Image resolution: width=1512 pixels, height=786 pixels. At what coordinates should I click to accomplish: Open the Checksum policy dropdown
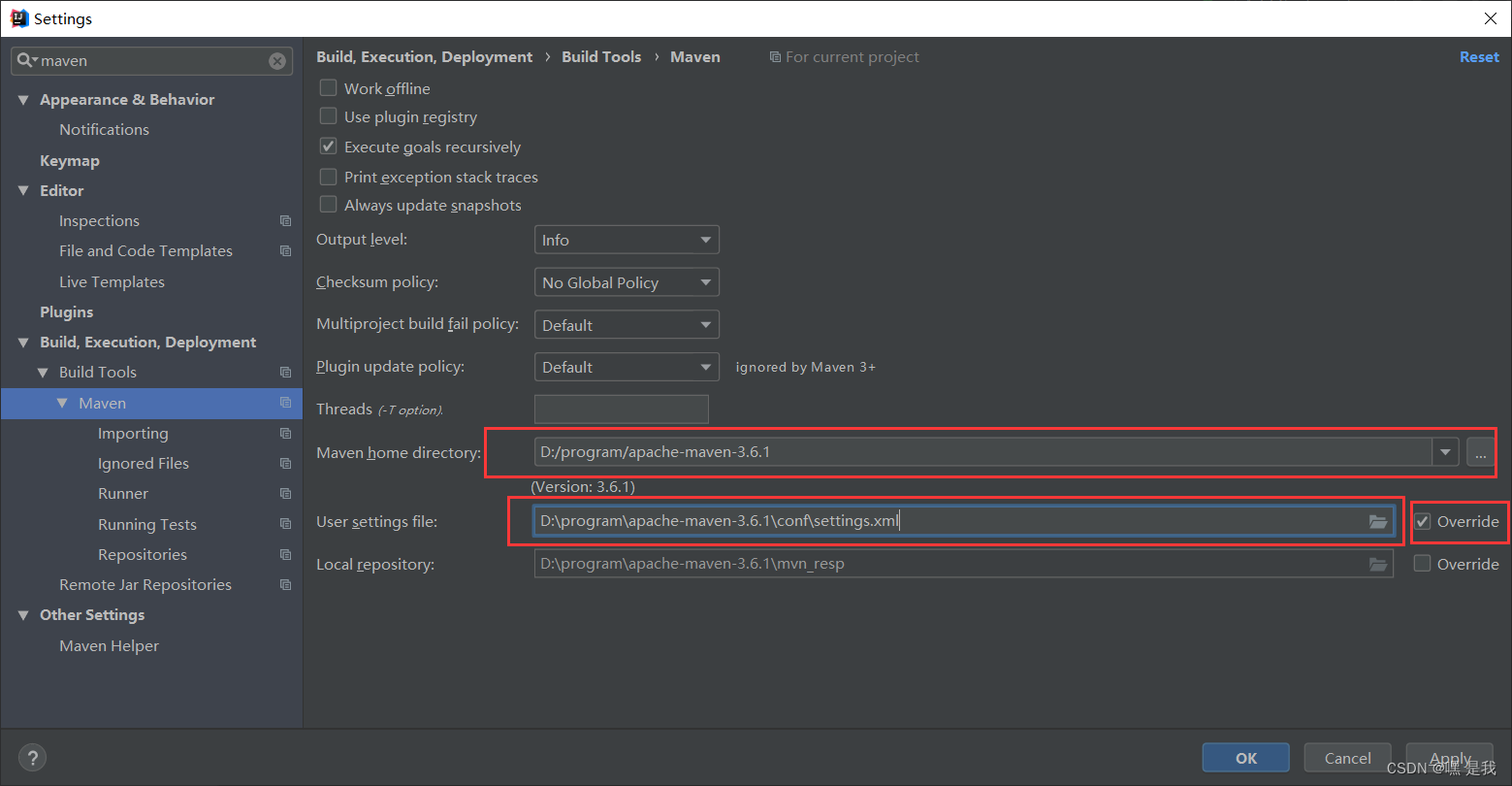[x=627, y=282]
